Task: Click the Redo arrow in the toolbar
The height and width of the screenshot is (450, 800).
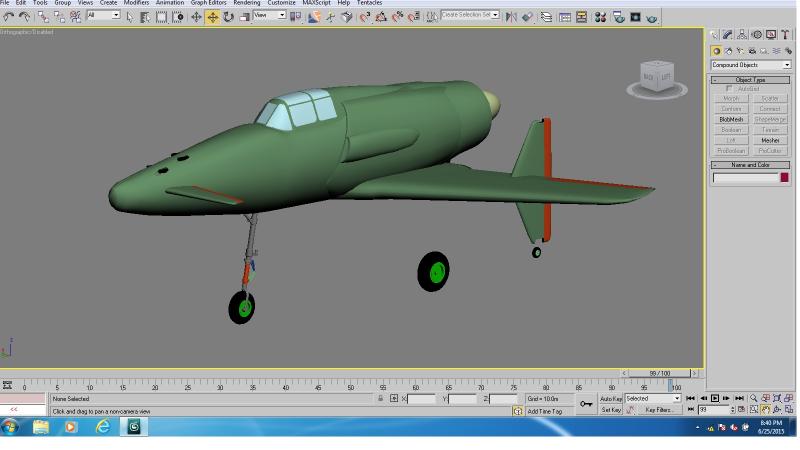Action: (x=24, y=17)
